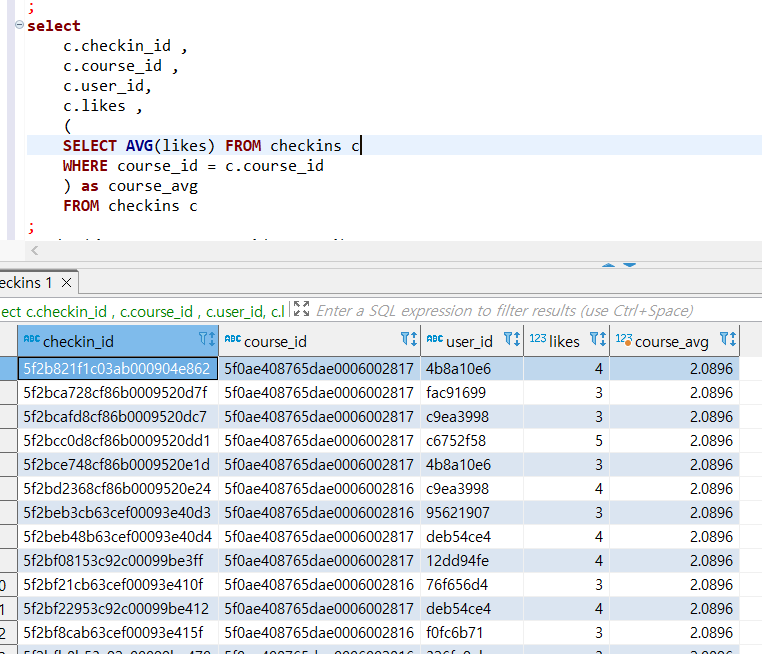Select cell 5f2bcafd8cf86b0009520dc7
The height and width of the screenshot is (654, 762).
(x=118, y=417)
